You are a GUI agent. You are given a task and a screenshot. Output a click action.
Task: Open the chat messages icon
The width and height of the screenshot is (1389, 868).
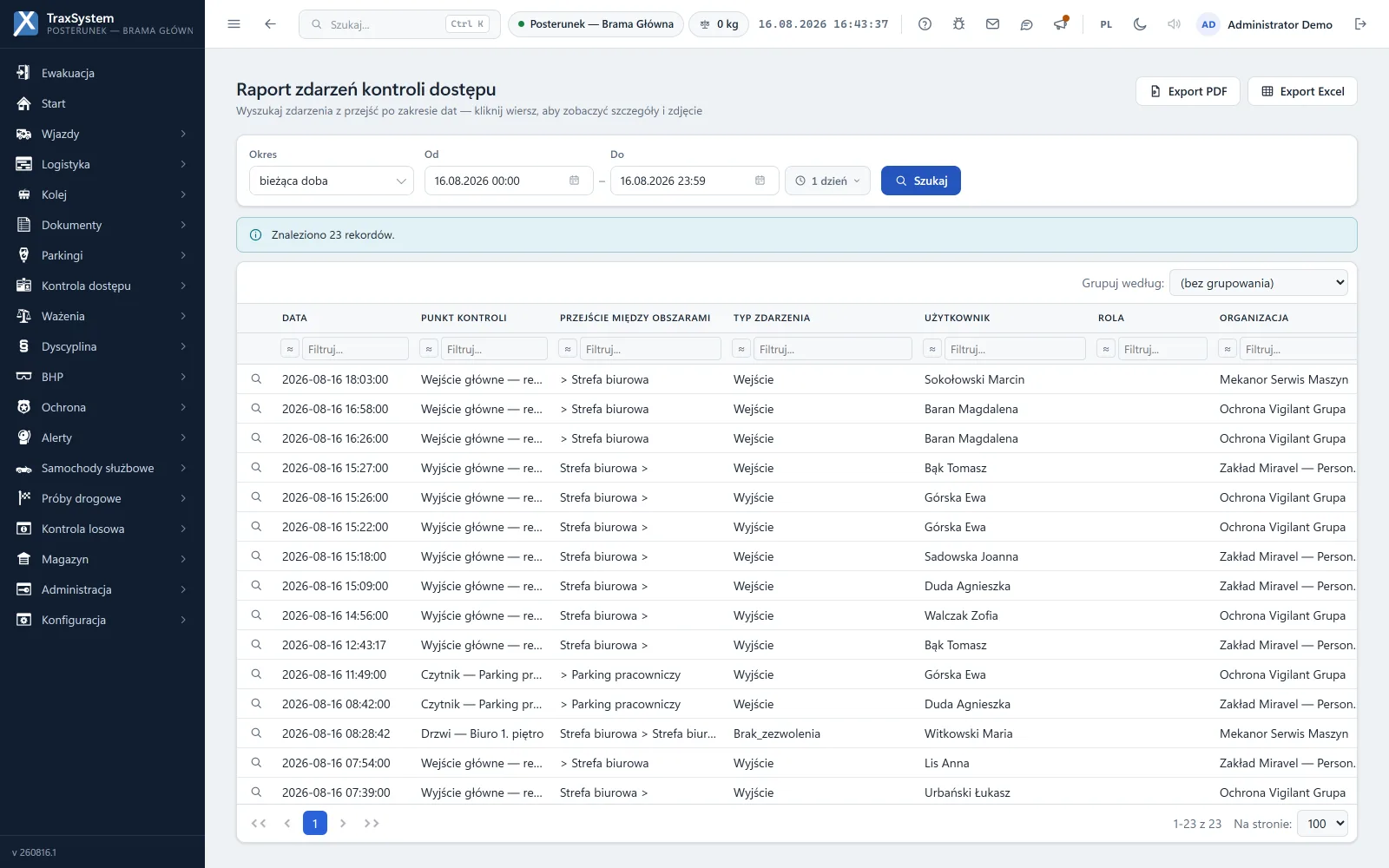tap(1026, 24)
